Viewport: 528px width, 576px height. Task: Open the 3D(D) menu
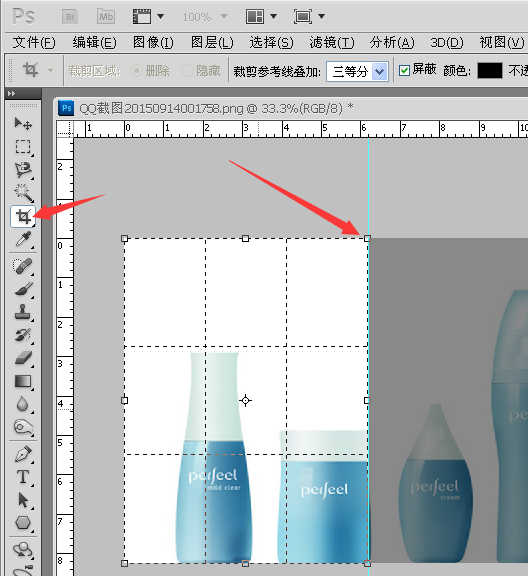click(x=447, y=43)
